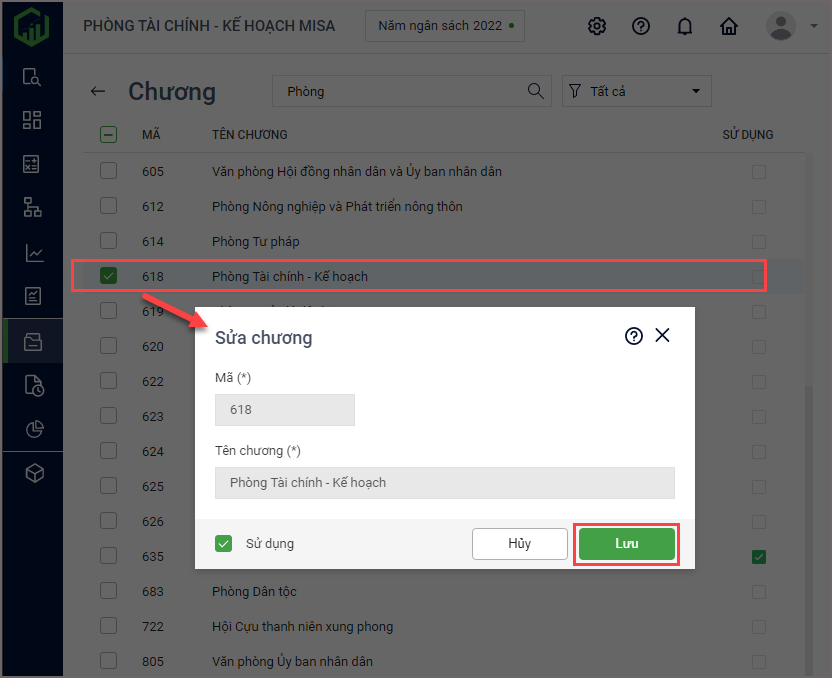Image resolution: width=832 pixels, height=678 pixels.
Task: Click the back arrow beside Chương
Action: (98, 91)
